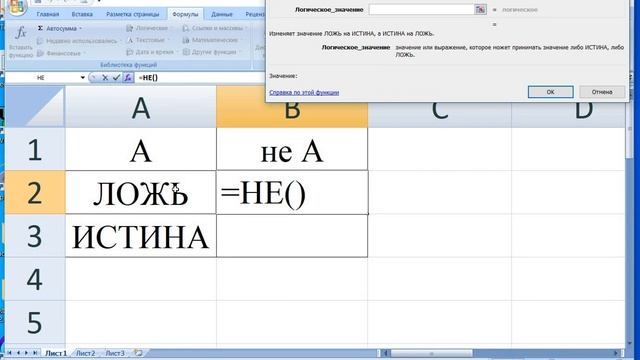The height and width of the screenshot is (360, 640).
Task: Switch to sheet tab Лист2
Action: point(86,353)
